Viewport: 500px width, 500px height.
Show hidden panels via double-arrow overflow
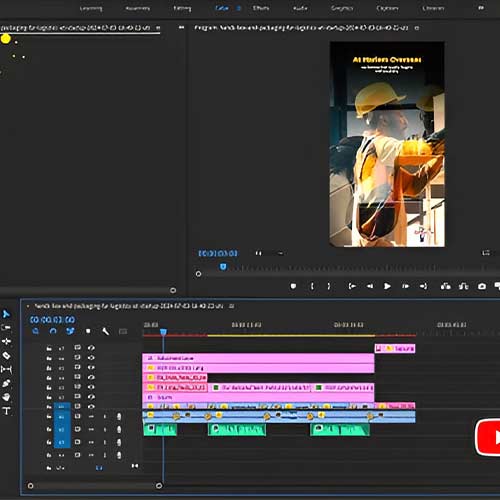181,27
